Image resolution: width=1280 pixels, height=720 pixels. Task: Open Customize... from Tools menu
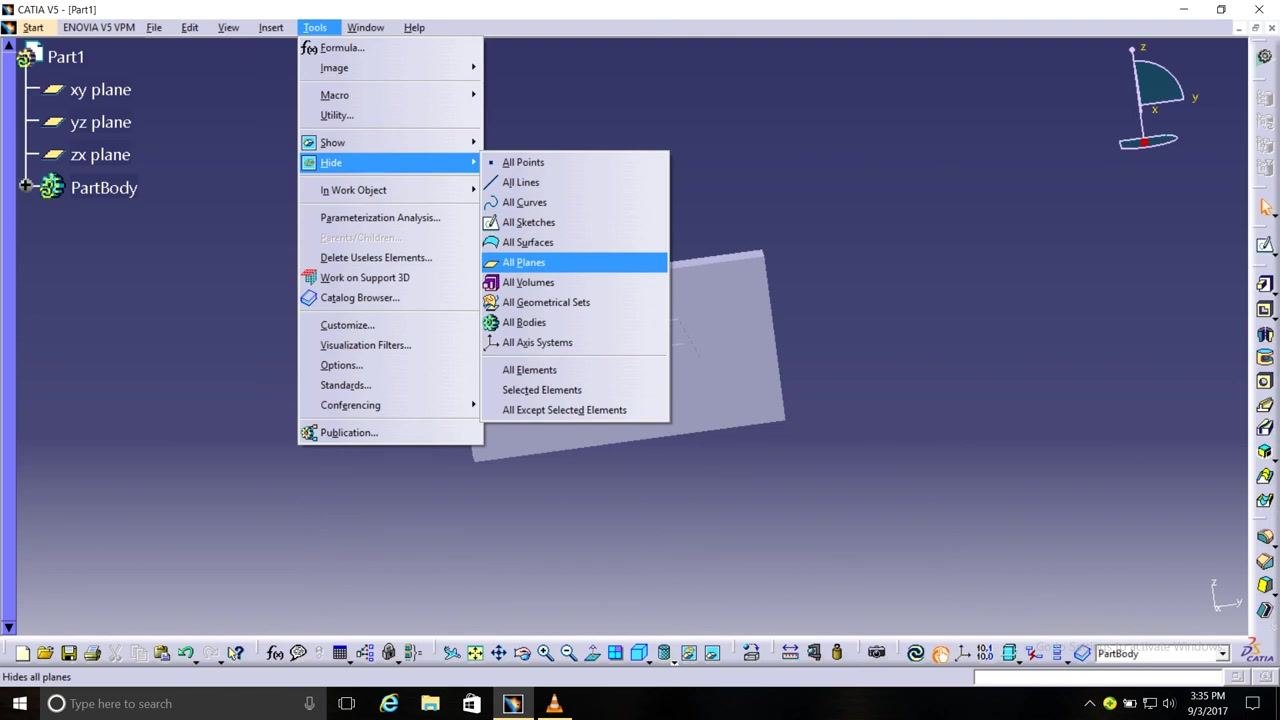390,325
